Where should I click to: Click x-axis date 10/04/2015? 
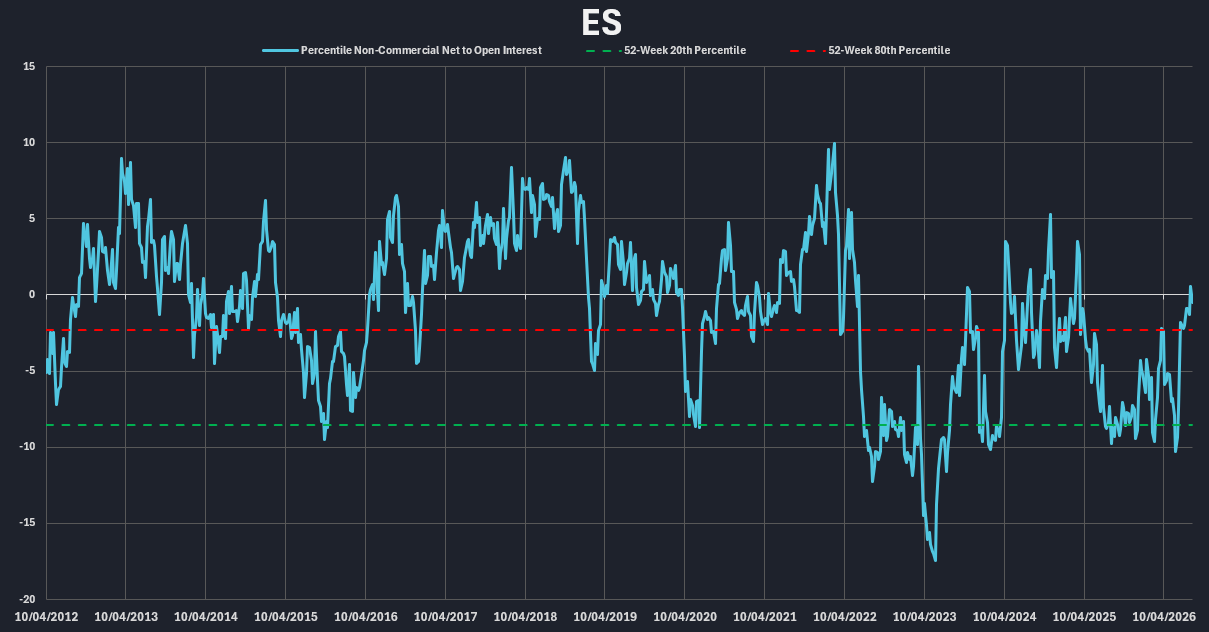[286, 617]
